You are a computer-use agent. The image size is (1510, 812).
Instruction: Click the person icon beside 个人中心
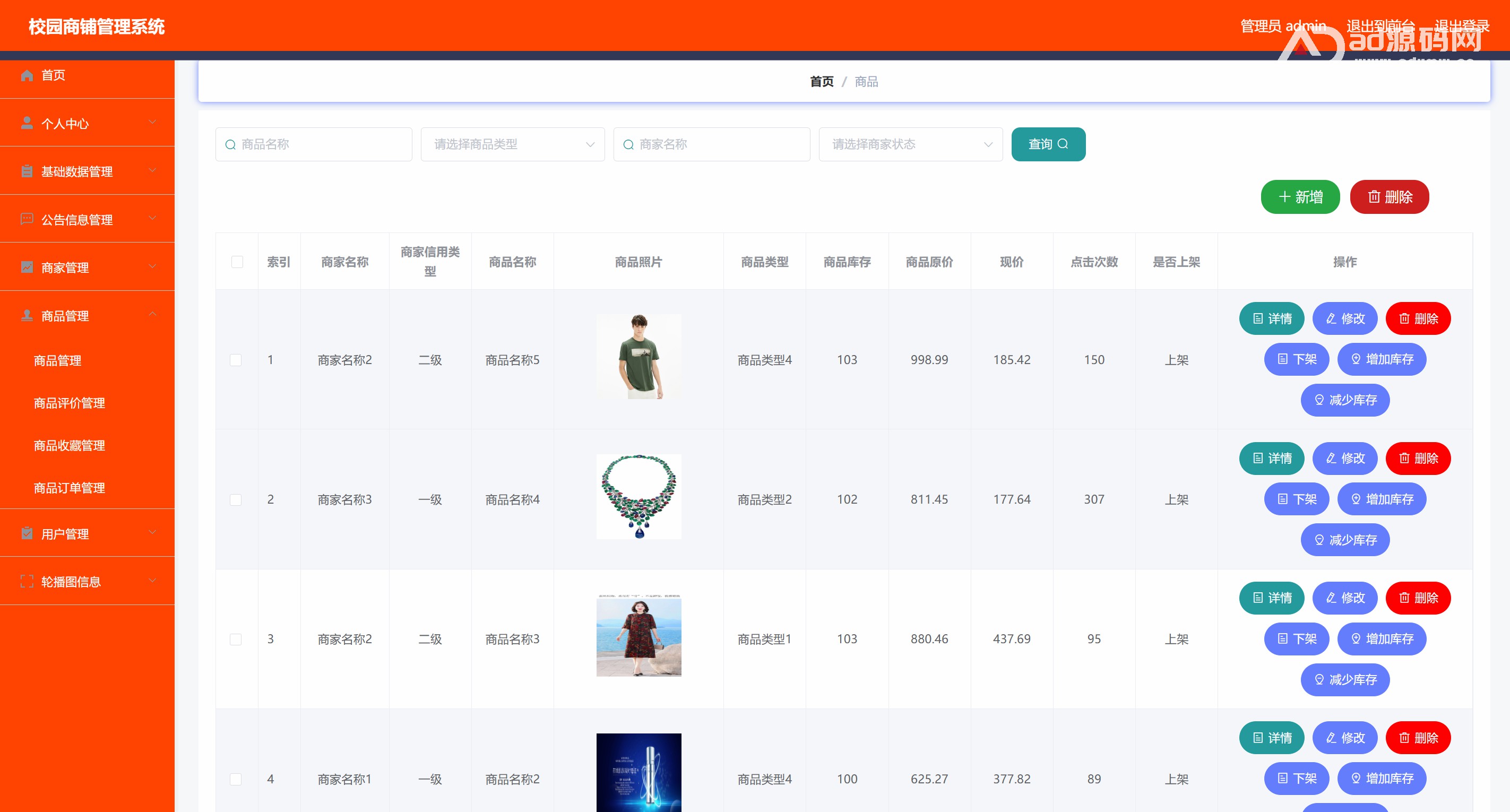click(27, 123)
